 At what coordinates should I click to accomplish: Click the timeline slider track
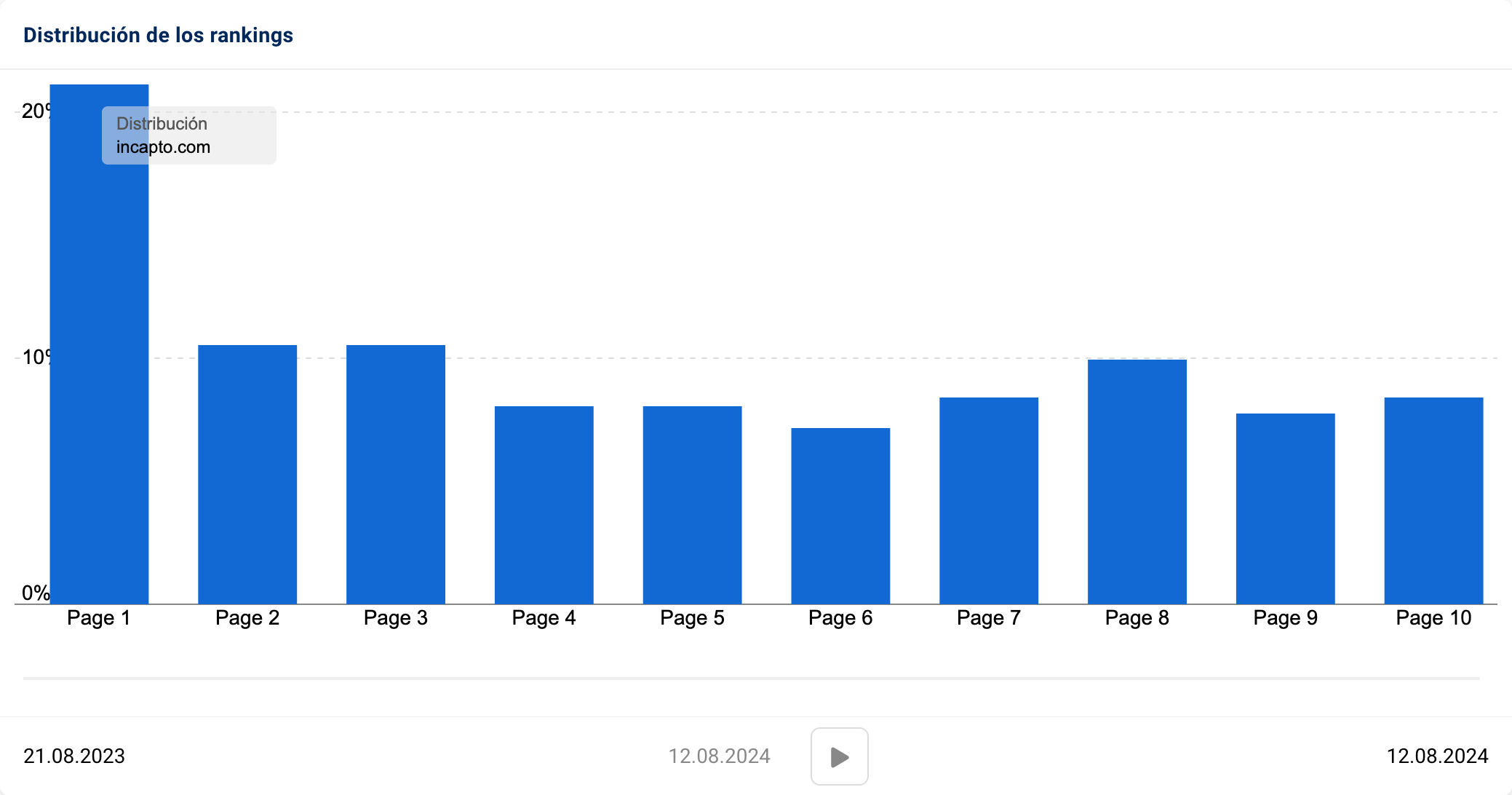tap(751, 679)
